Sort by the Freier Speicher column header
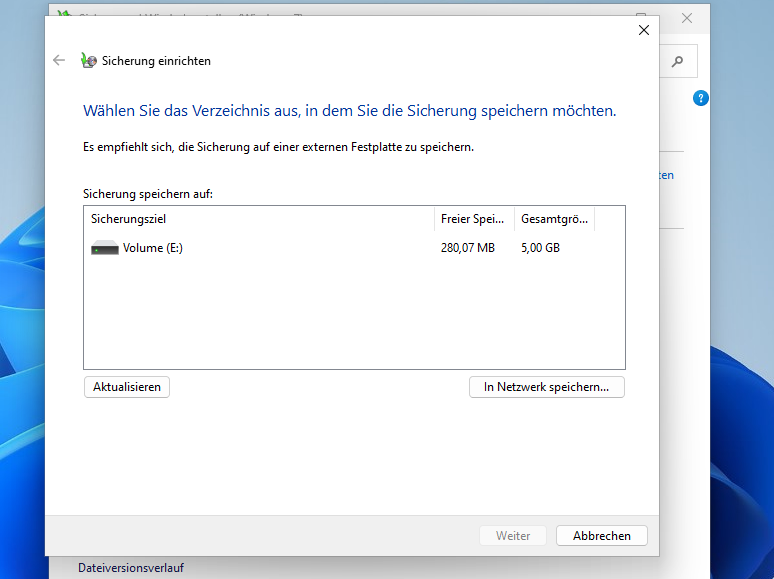The width and height of the screenshot is (774, 579). click(474, 218)
